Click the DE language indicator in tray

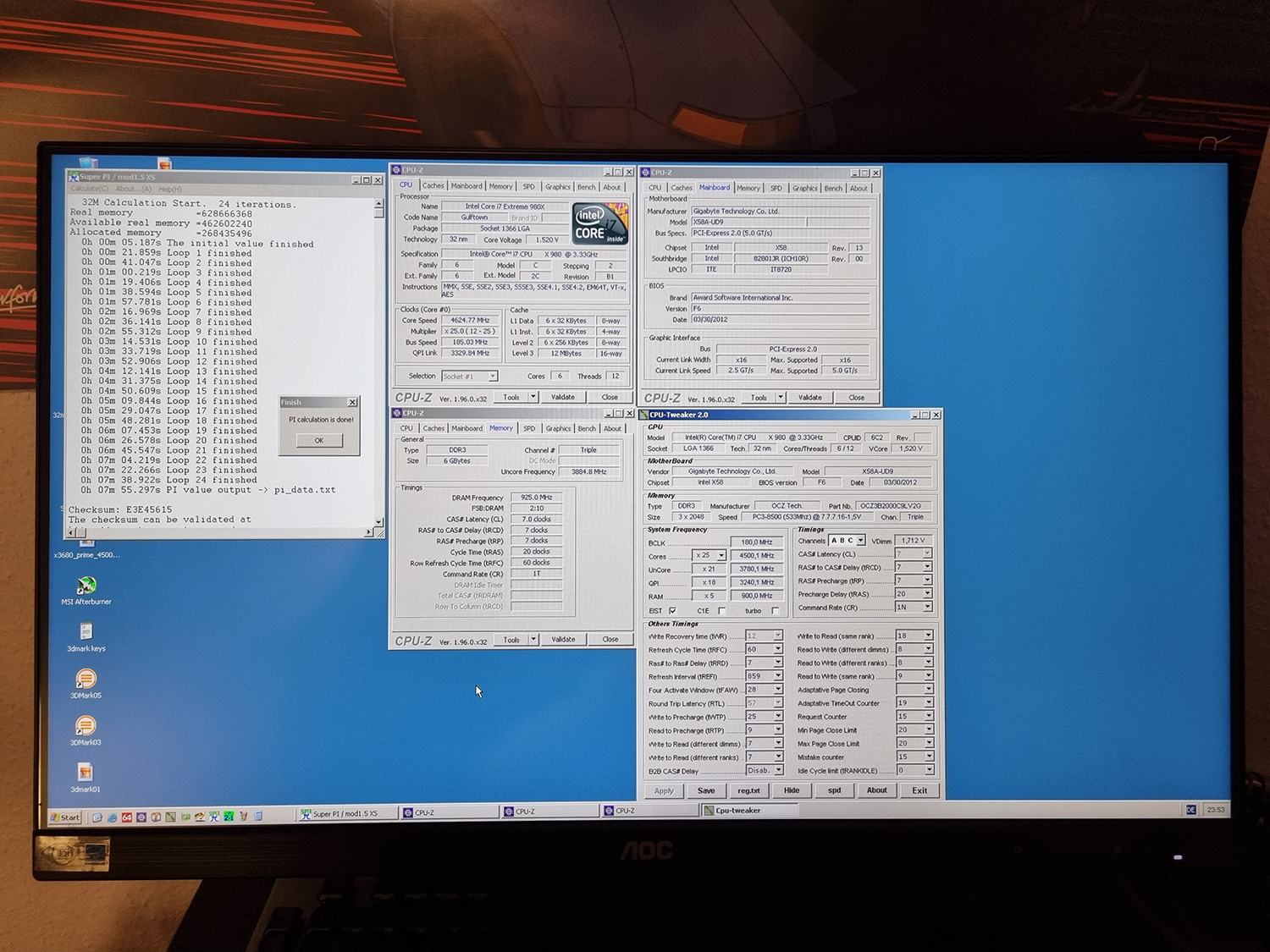(1190, 810)
